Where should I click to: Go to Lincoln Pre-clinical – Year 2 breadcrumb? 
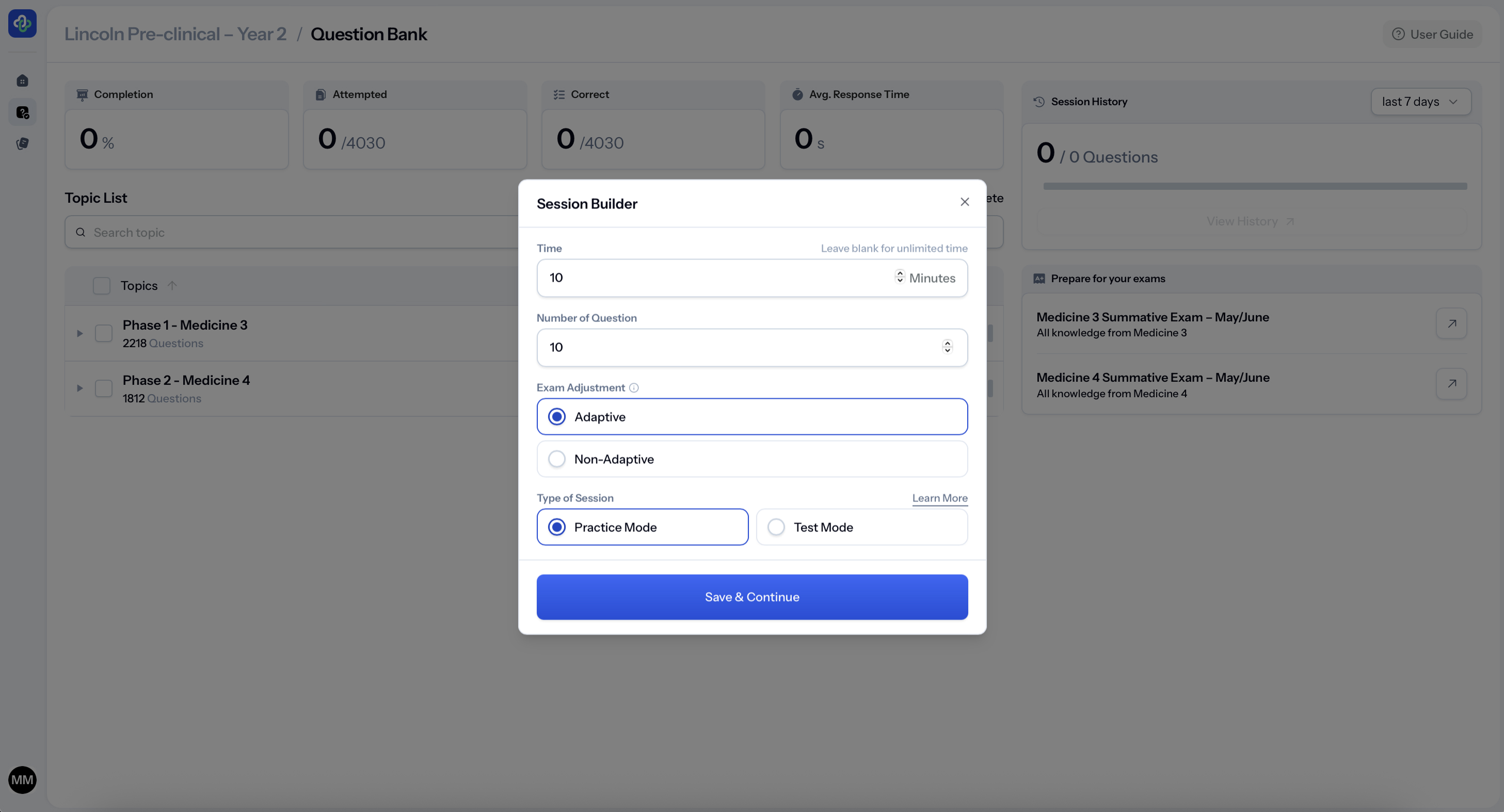click(175, 34)
